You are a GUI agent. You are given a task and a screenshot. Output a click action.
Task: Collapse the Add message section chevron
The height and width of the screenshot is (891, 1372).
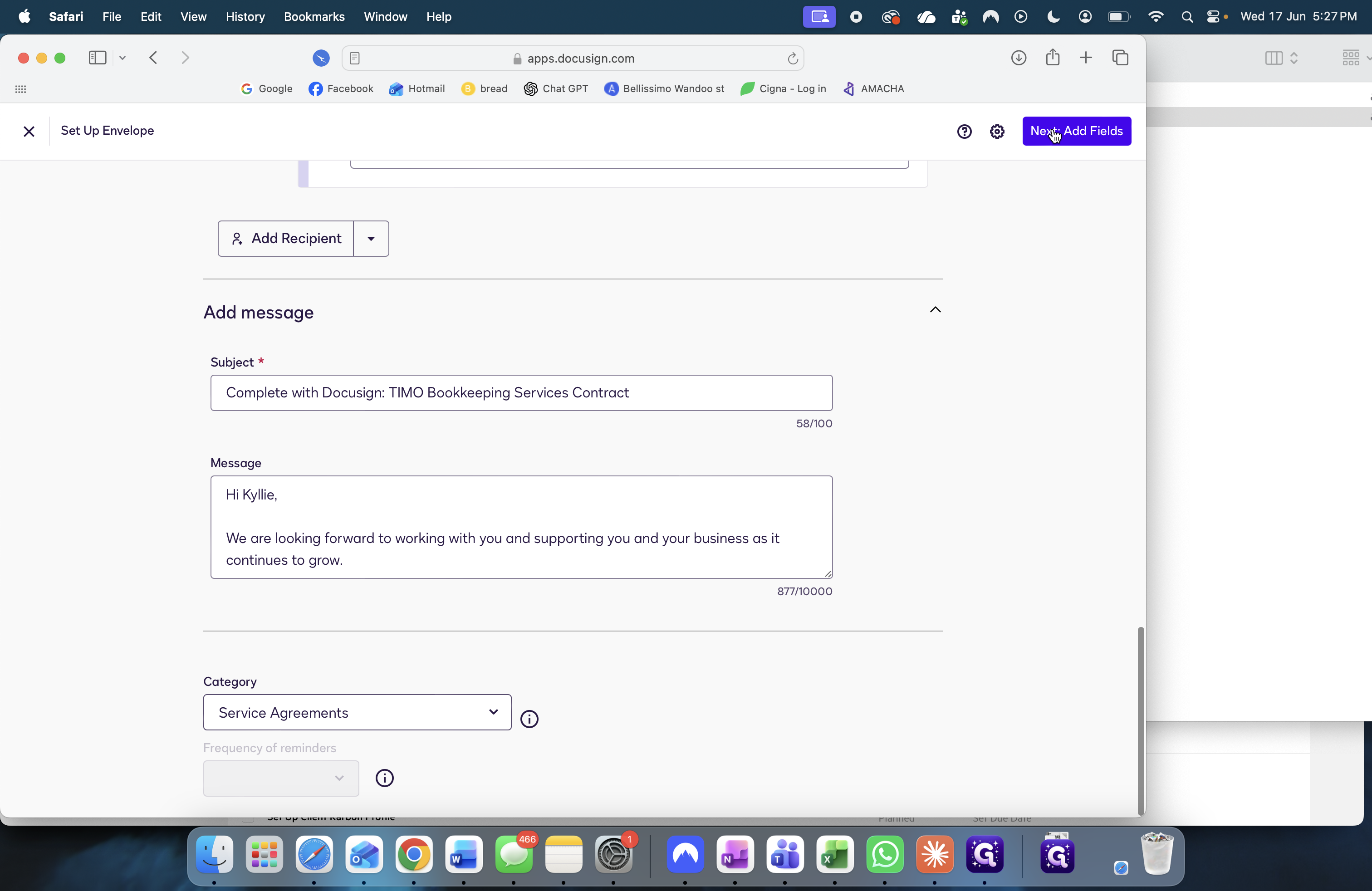click(x=935, y=310)
